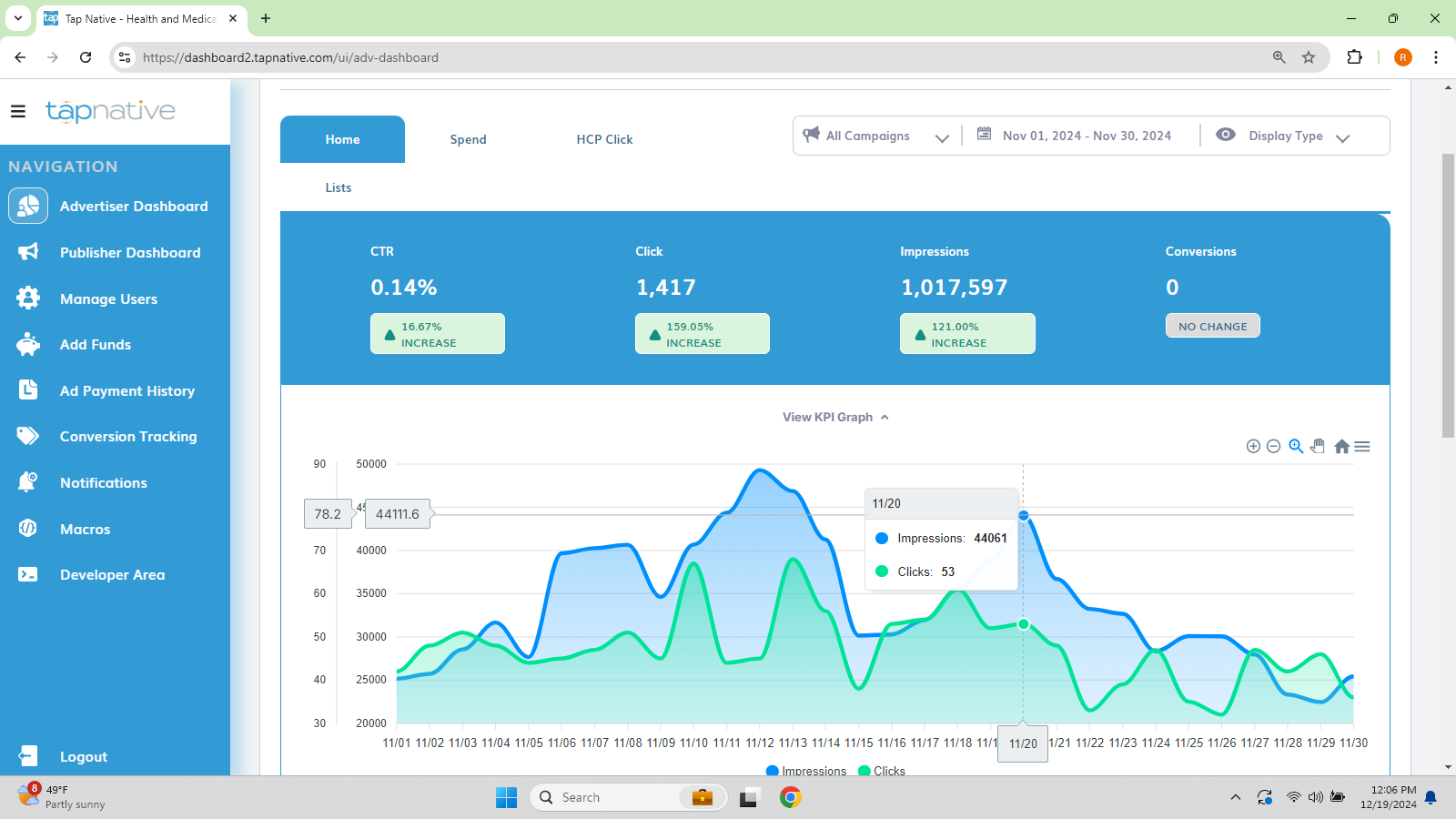Open a new browser tab
This screenshot has height=819, width=1456.
(x=266, y=18)
